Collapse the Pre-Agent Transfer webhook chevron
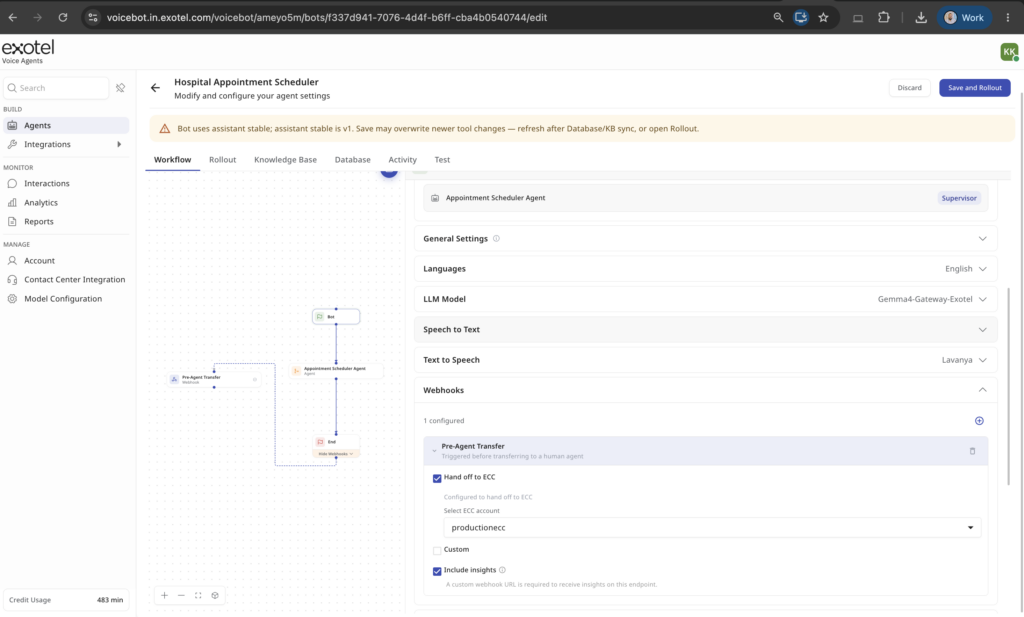The height and width of the screenshot is (617, 1024). click(434, 451)
